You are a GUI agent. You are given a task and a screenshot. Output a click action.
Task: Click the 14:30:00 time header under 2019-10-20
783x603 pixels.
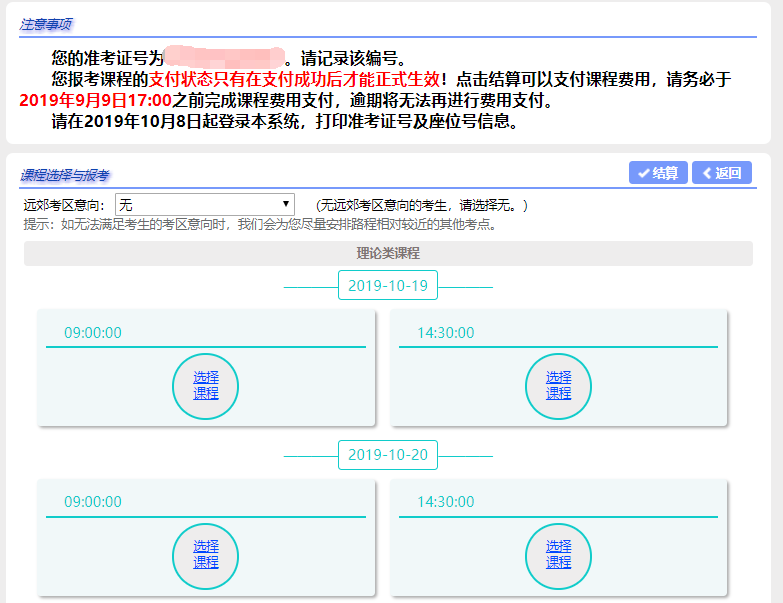(x=446, y=502)
